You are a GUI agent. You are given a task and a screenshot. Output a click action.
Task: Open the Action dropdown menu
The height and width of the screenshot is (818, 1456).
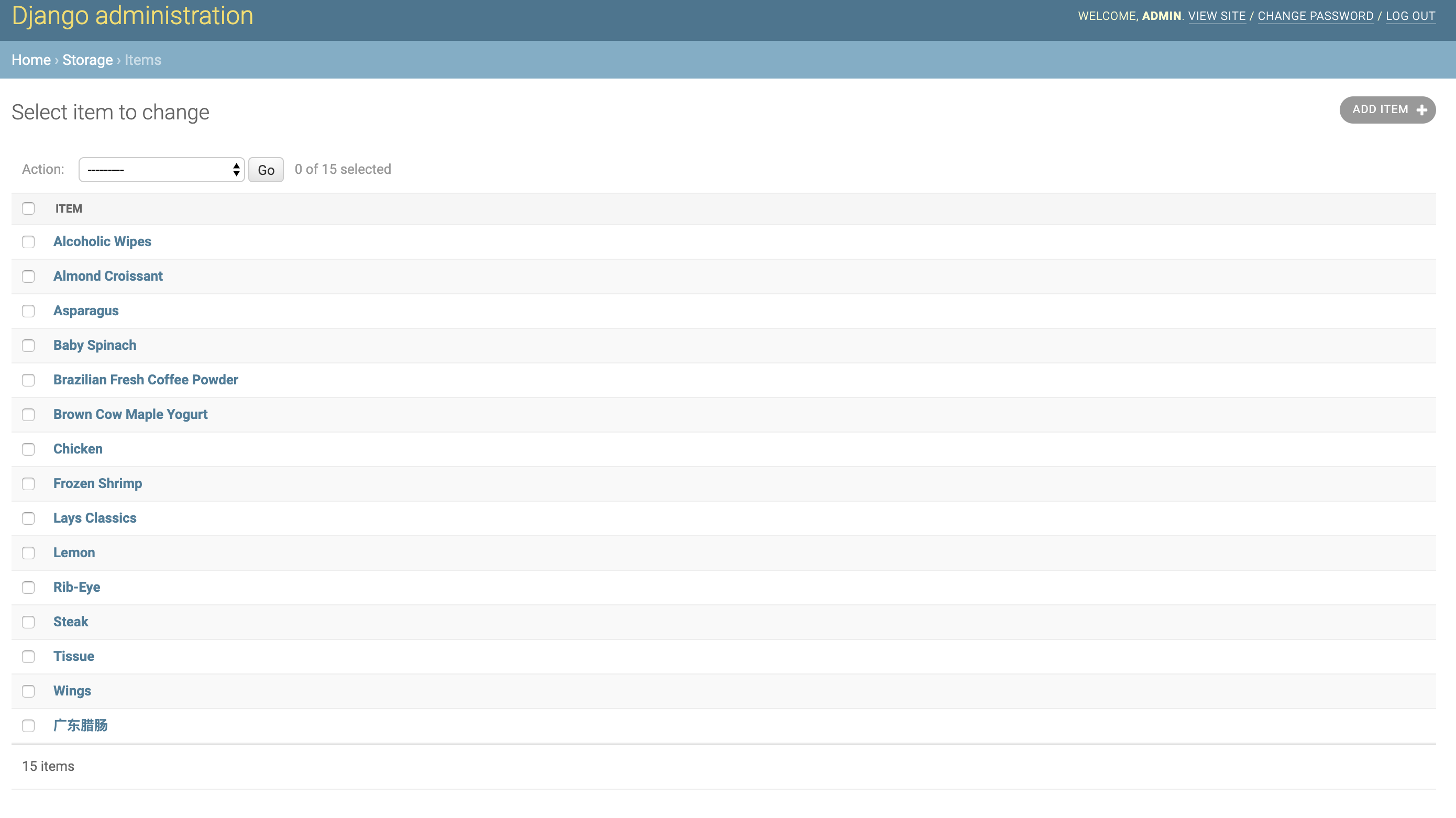tap(161, 170)
